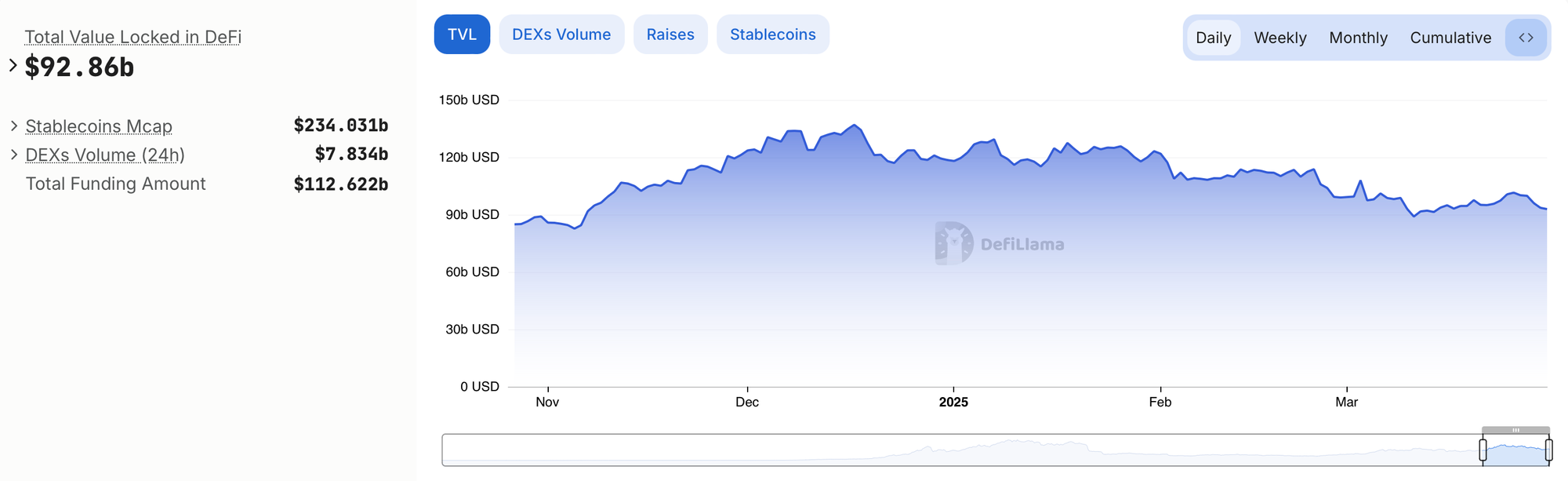Screen dimensions: 1568x481
Task: Click the range slider overview track
Action: coord(961,450)
